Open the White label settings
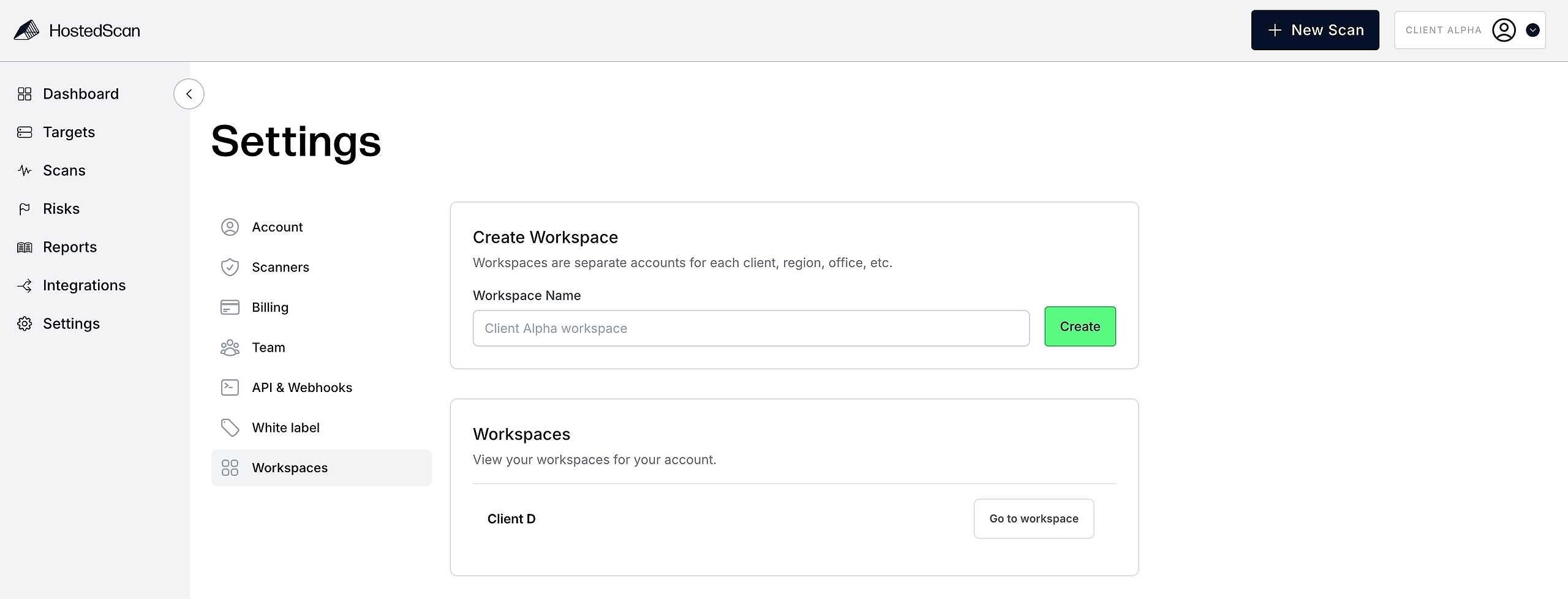 (x=285, y=428)
